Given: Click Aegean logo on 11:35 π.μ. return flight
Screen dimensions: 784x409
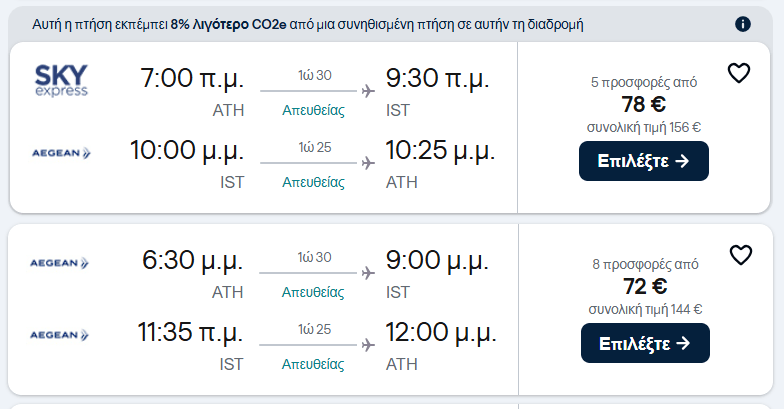Looking at the screenshot, I should [61, 335].
